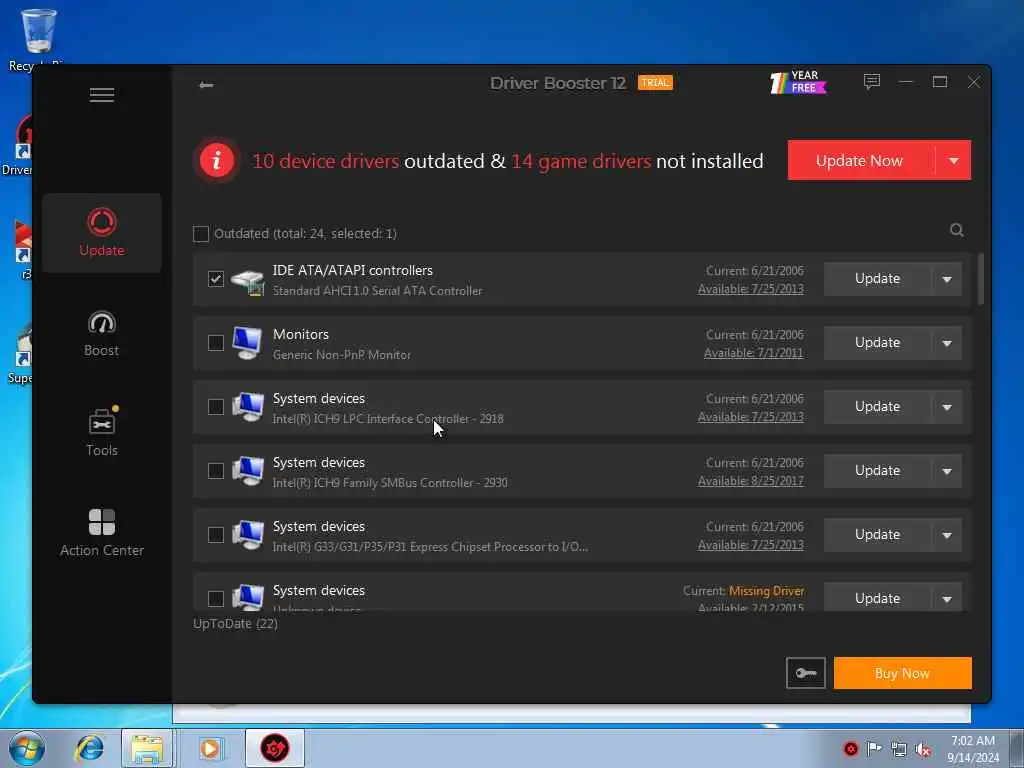Expand the ICH9 LPC Update dropdown arrow

(x=947, y=407)
